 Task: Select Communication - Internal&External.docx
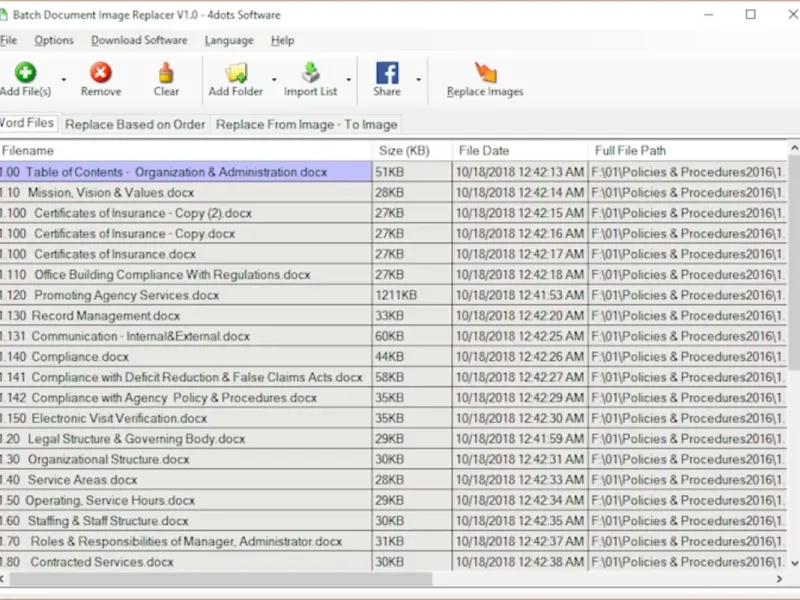[186, 336]
